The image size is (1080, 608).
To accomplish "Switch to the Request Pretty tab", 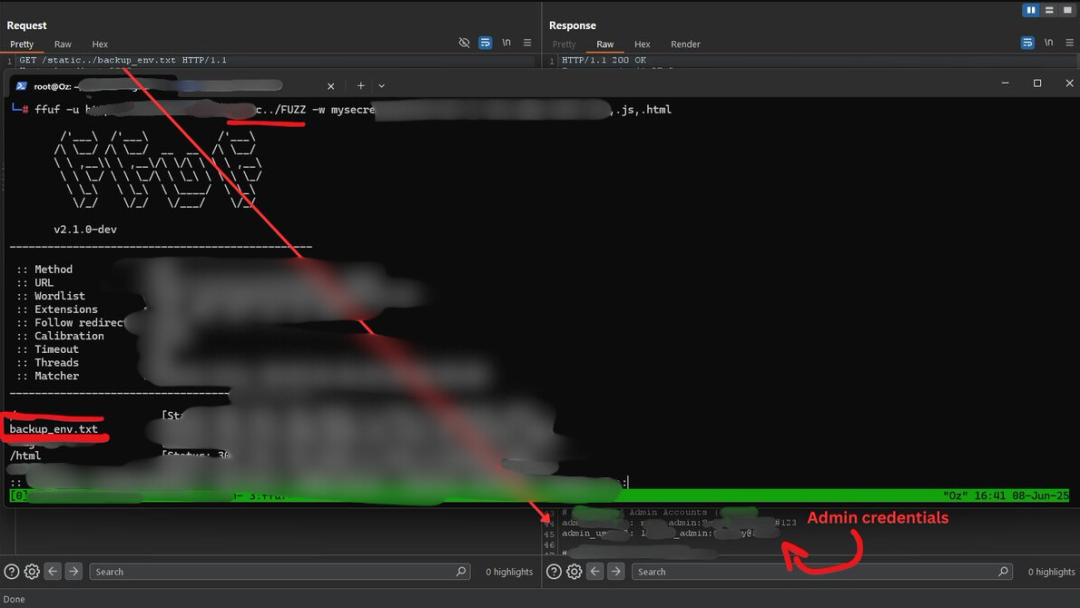I will click(x=21, y=44).
